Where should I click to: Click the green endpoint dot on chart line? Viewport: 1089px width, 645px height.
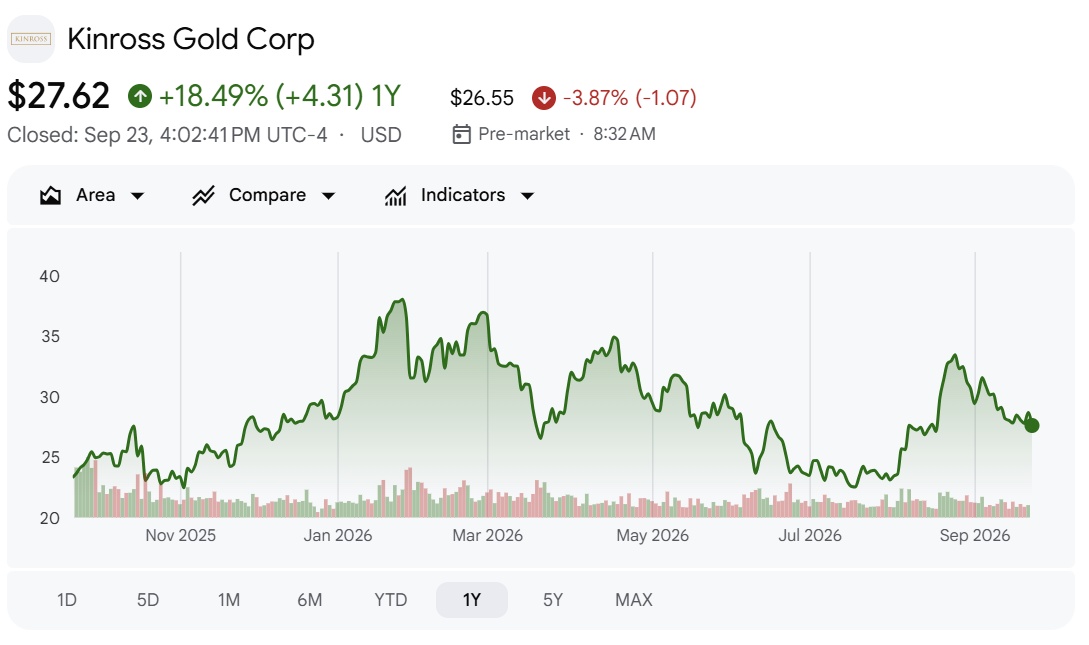(1031, 426)
